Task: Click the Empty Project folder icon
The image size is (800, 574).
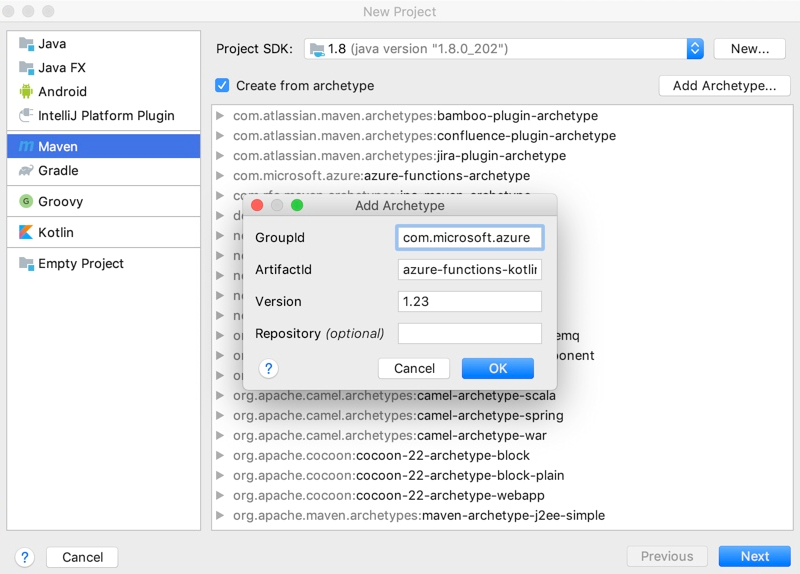Action: click(26, 263)
